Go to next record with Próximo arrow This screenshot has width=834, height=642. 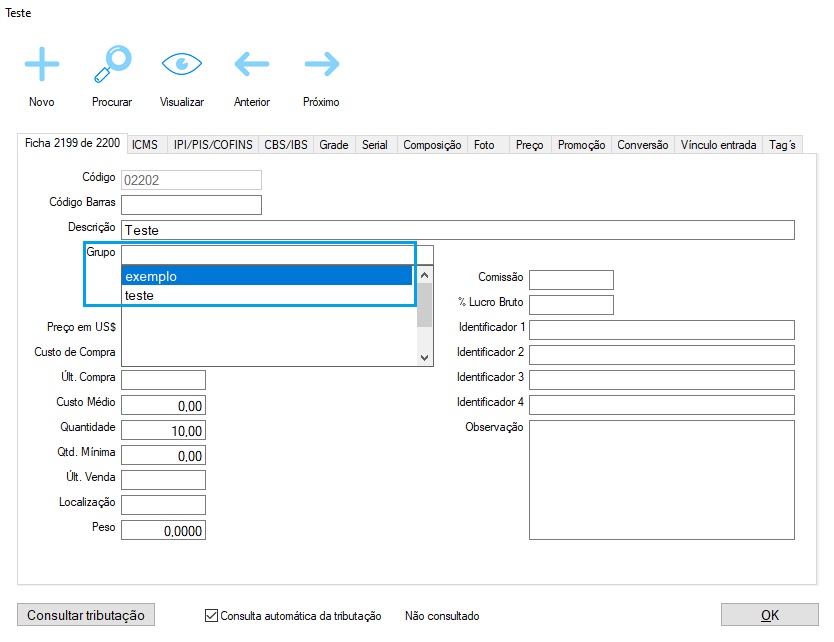pos(321,65)
